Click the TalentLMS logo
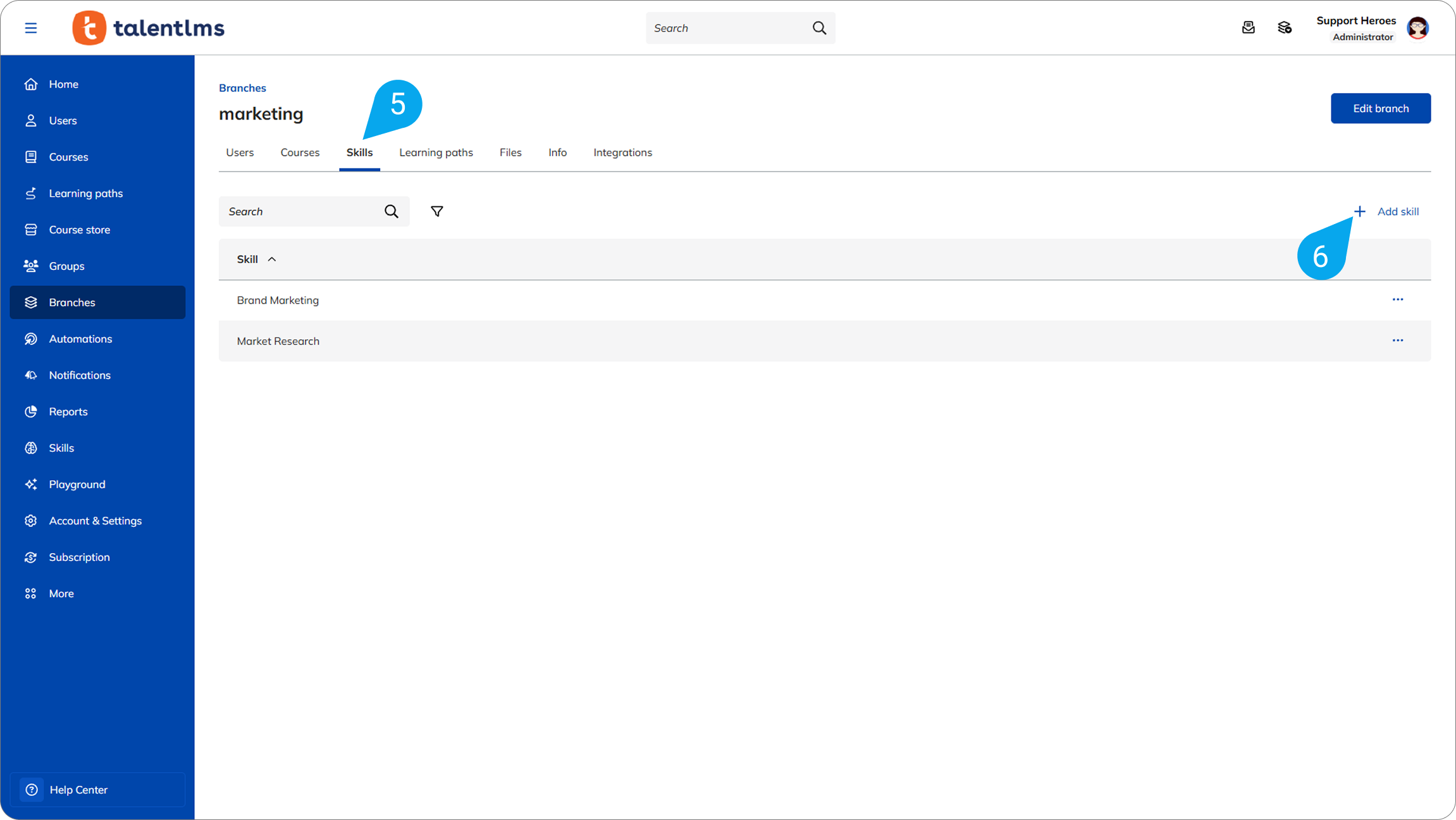This screenshot has width=1456, height=820. click(149, 28)
